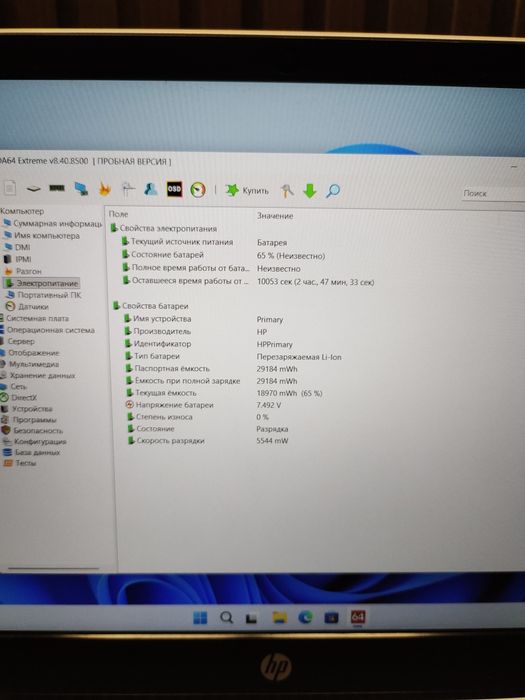
Task: Expand the Безопасность category
Action: [32, 430]
